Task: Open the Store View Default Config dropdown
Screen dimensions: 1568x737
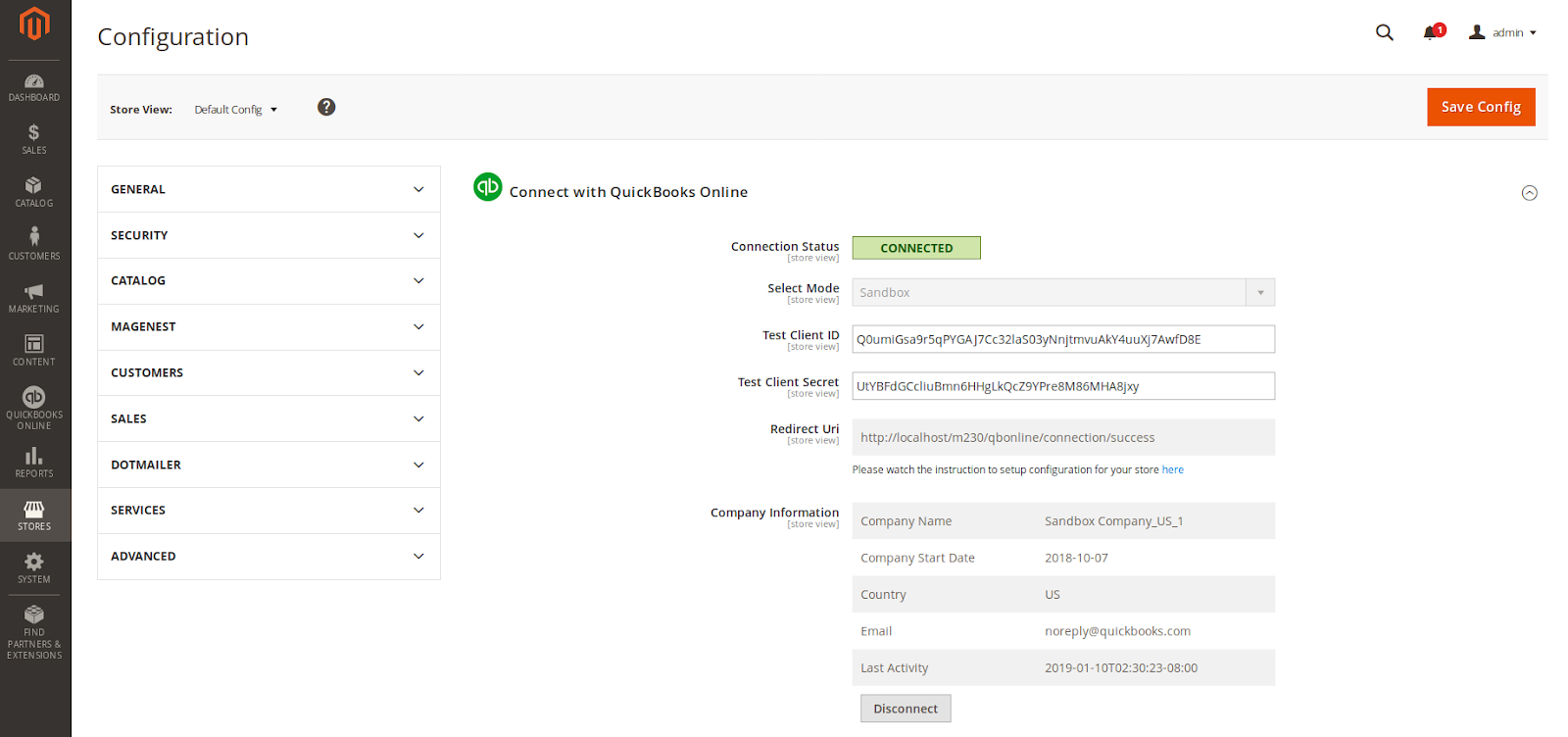Action: (x=236, y=110)
